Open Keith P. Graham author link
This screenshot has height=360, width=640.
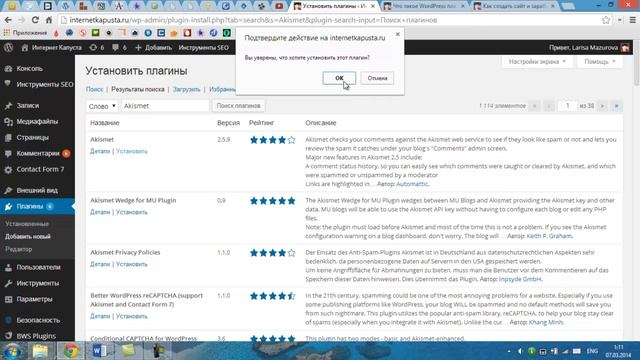[549, 236]
